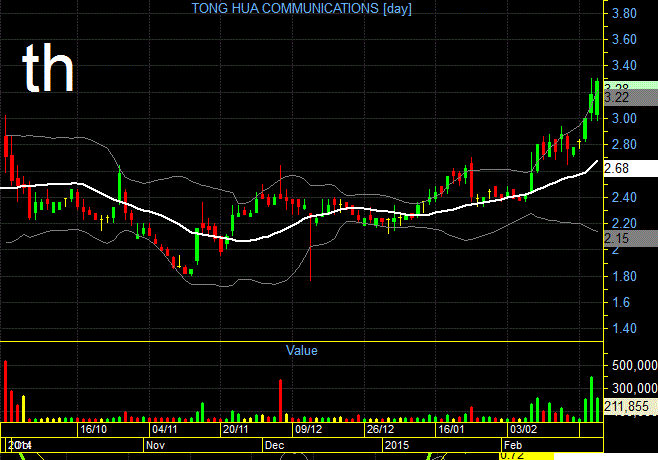Select the 3.40 price axis label

pos(624,65)
